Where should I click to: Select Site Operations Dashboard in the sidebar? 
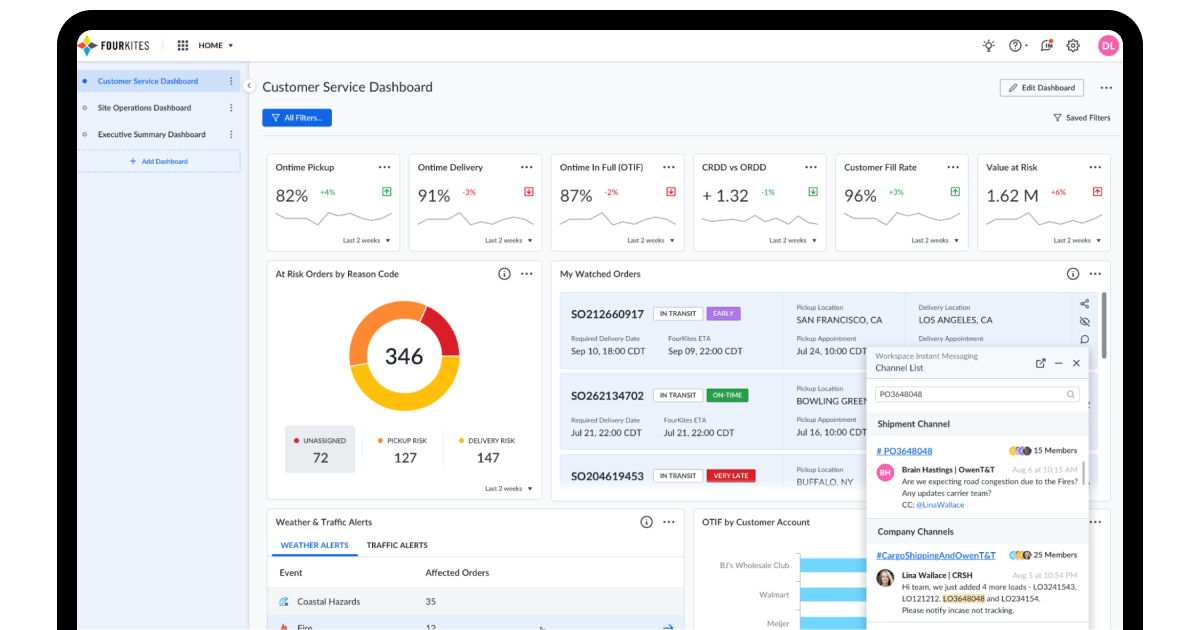click(x=144, y=108)
